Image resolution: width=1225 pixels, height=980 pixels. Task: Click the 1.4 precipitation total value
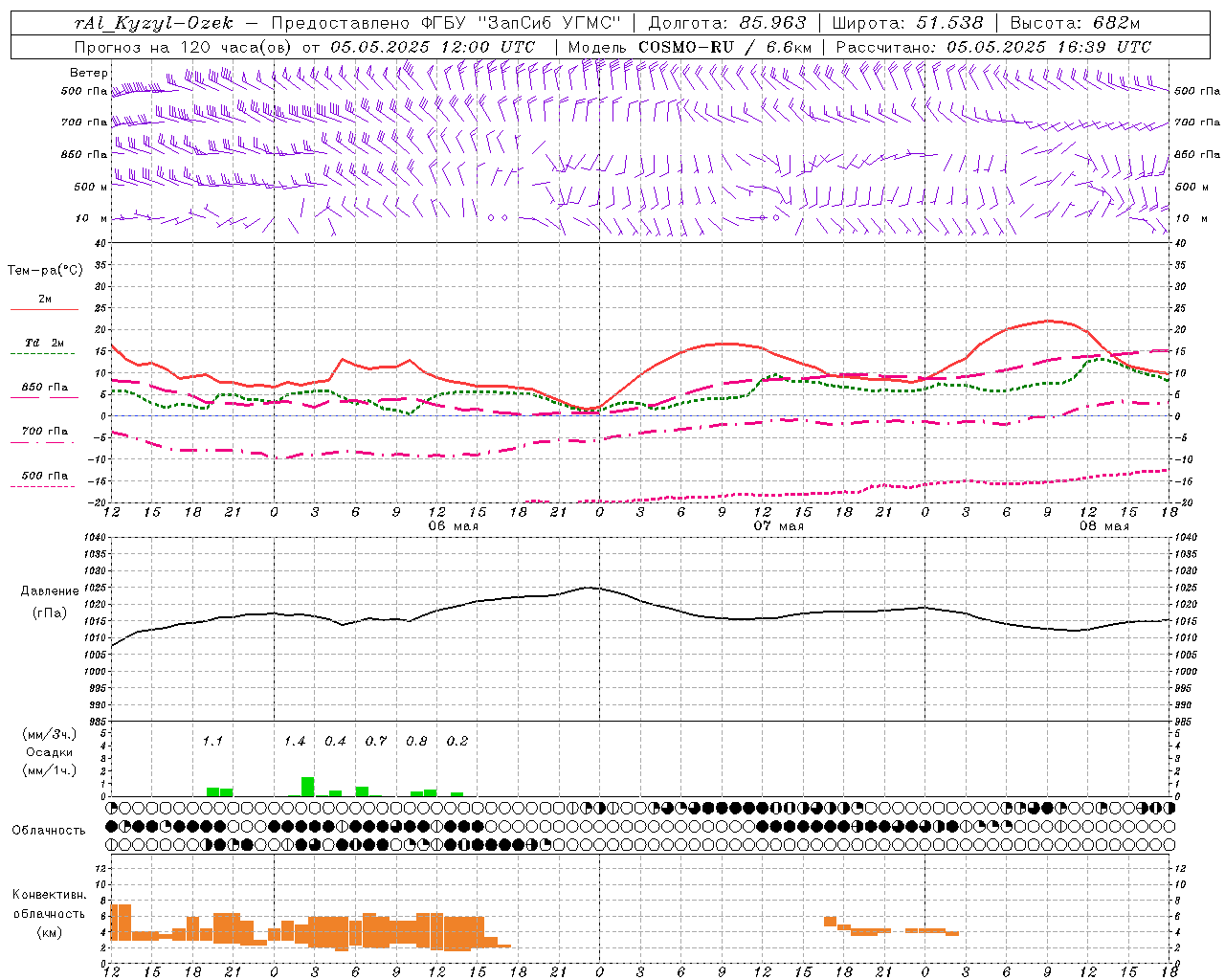[295, 741]
